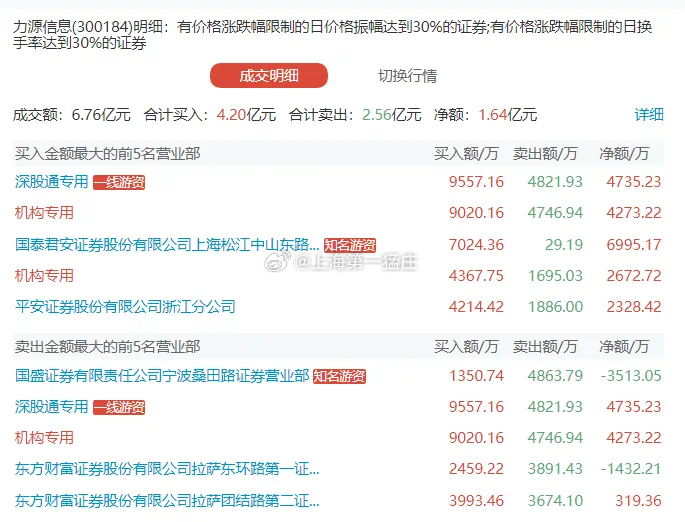Click 知名游资 tag beside 国盛证券
This screenshot has width=685, height=522.
point(339,376)
